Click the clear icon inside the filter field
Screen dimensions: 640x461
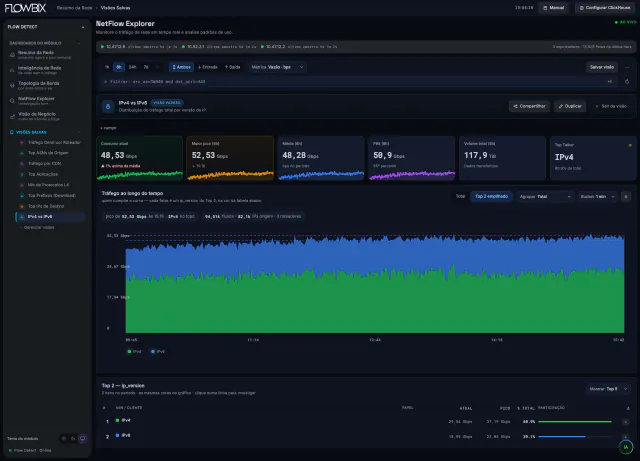[x=610, y=82]
